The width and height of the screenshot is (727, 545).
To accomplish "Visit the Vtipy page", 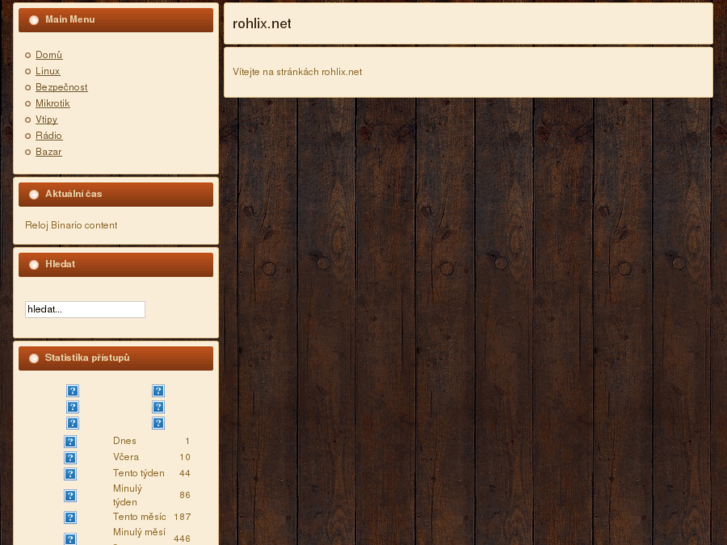I will (x=46, y=120).
